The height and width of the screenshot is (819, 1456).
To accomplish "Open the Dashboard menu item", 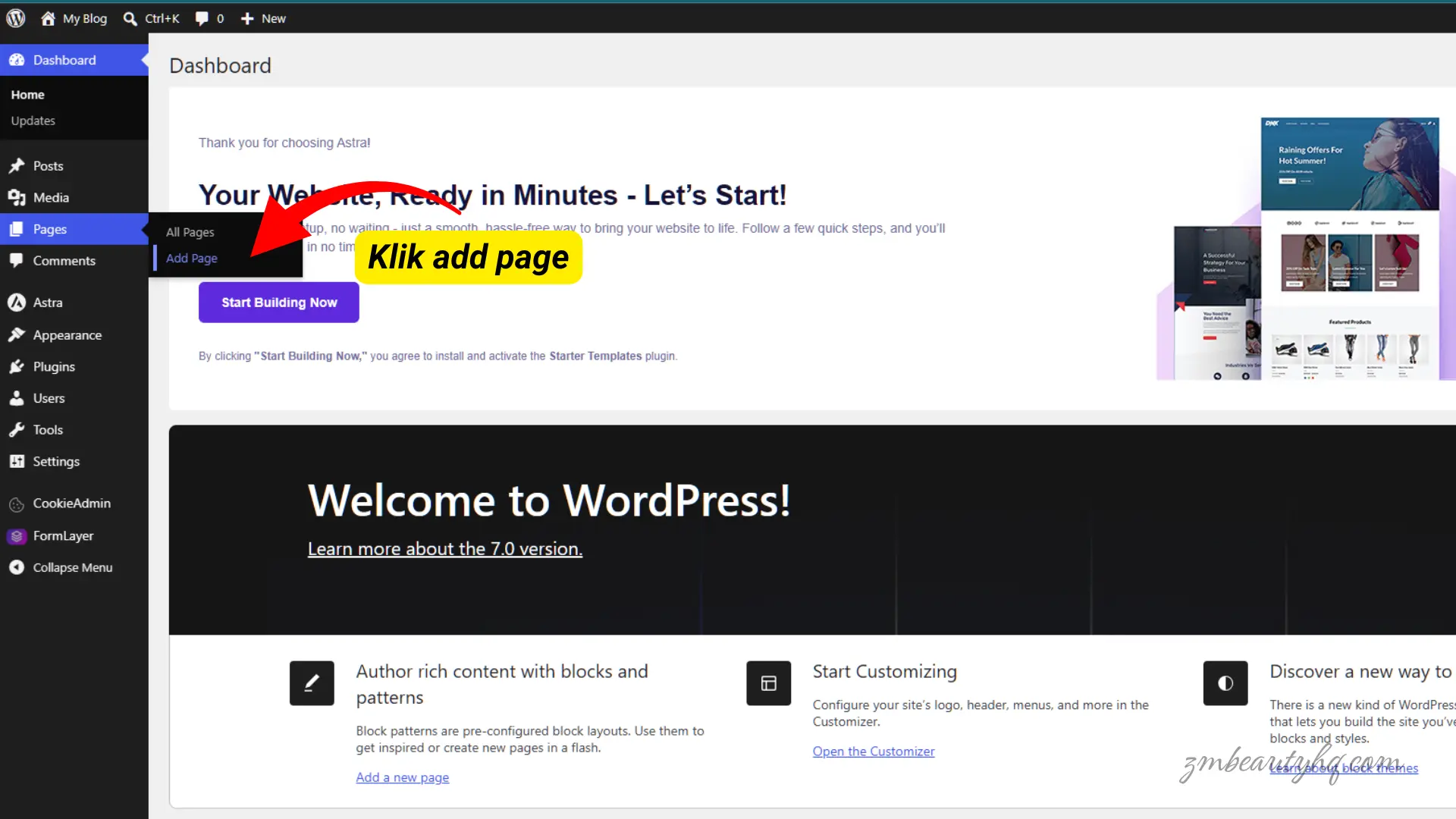I will point(74,60).
